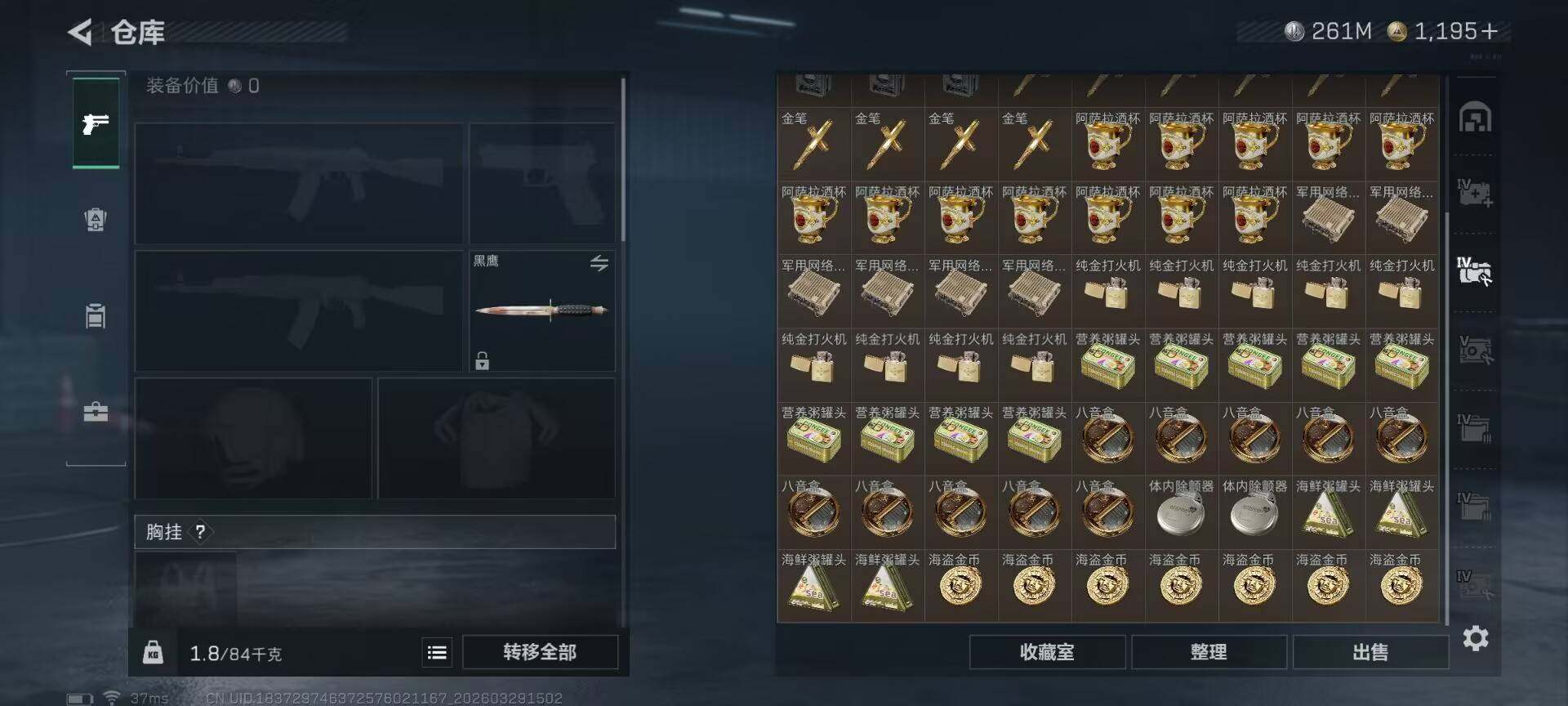Screen dimensions: 1568x706
Task: Click the 整理 sort button
Action: click(1209, 652)
